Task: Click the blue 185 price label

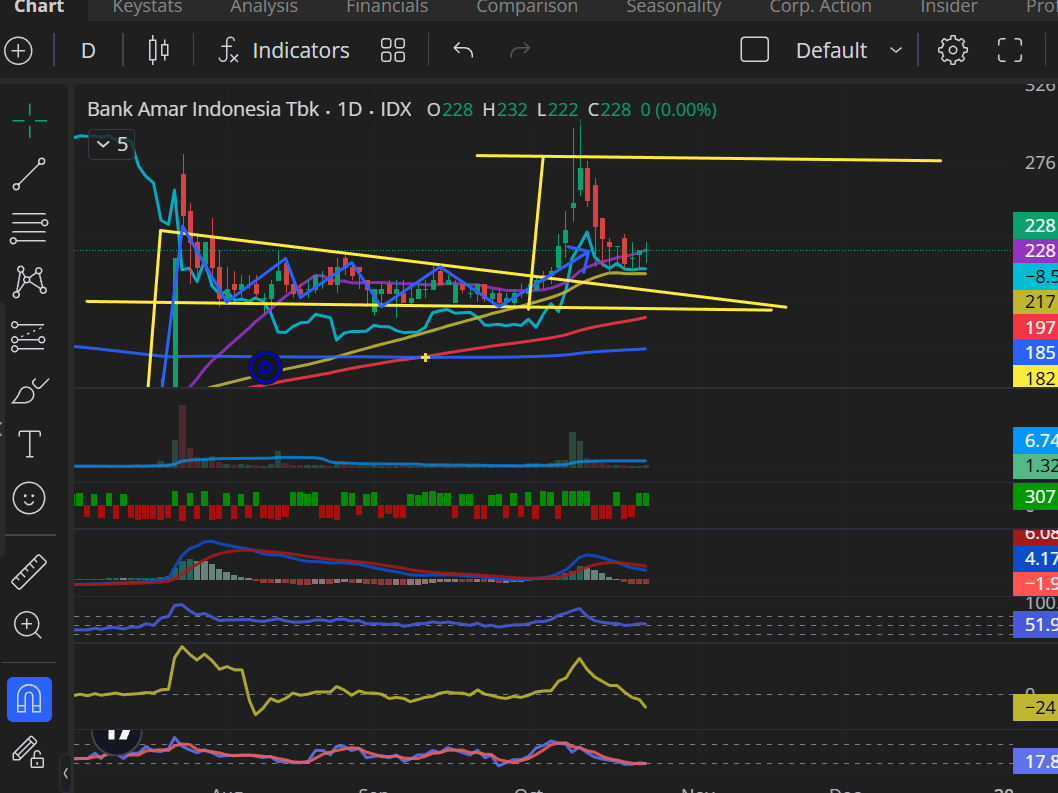Action: coord(1036,352)
